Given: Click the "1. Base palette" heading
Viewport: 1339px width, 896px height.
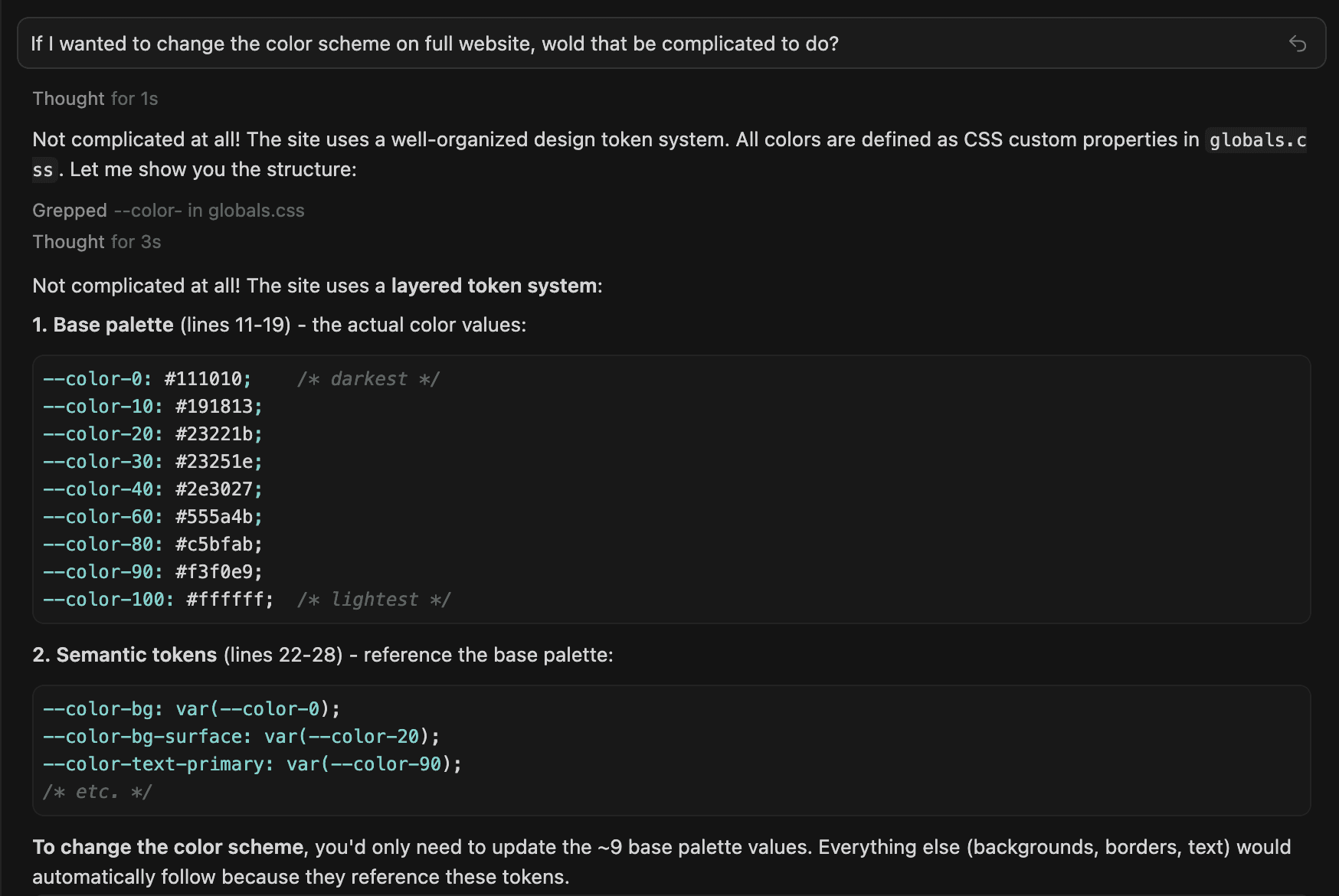Looking at the screenshot, I should (x=103, y=325).
